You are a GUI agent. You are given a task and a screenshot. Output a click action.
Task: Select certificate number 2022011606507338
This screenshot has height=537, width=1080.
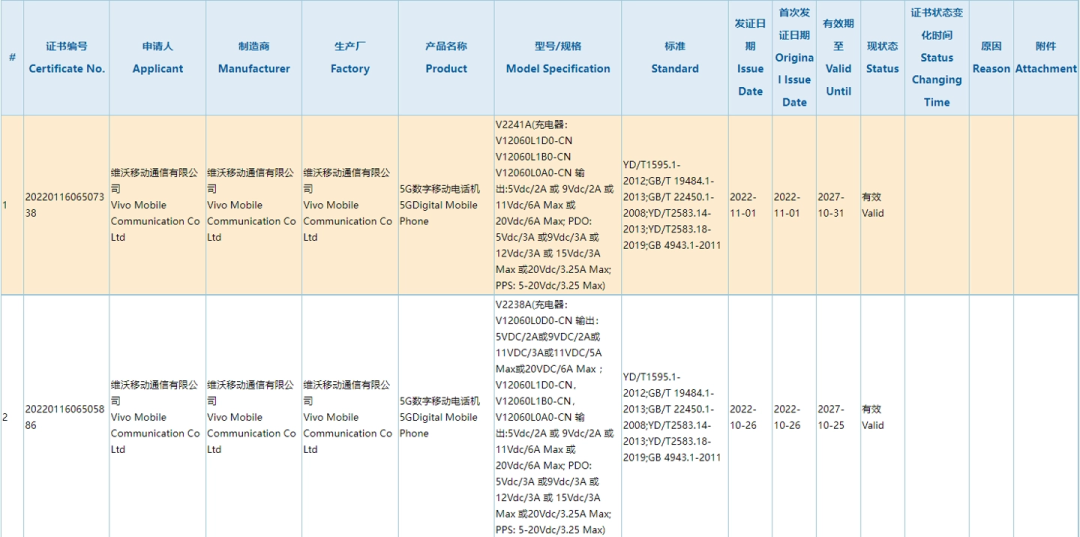65,205
